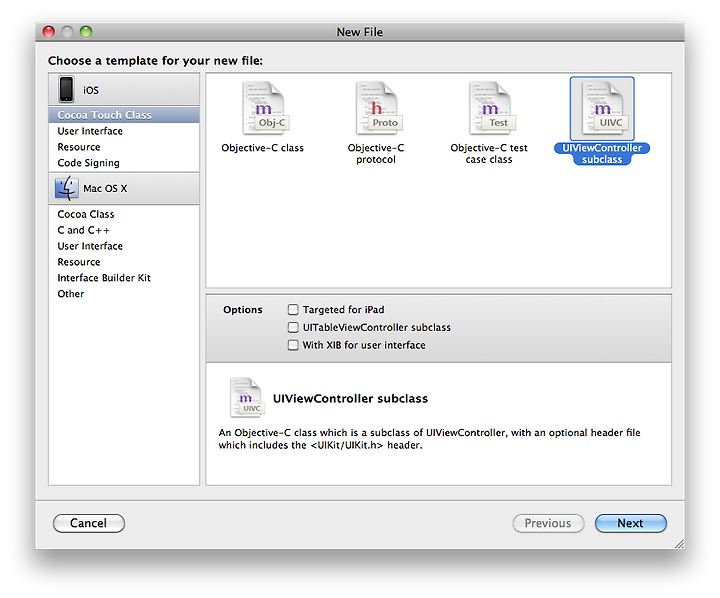Viewport: 720px width, 598px height.
Task: Enable Targeted for iPad option
Action: tap(293, 310)
